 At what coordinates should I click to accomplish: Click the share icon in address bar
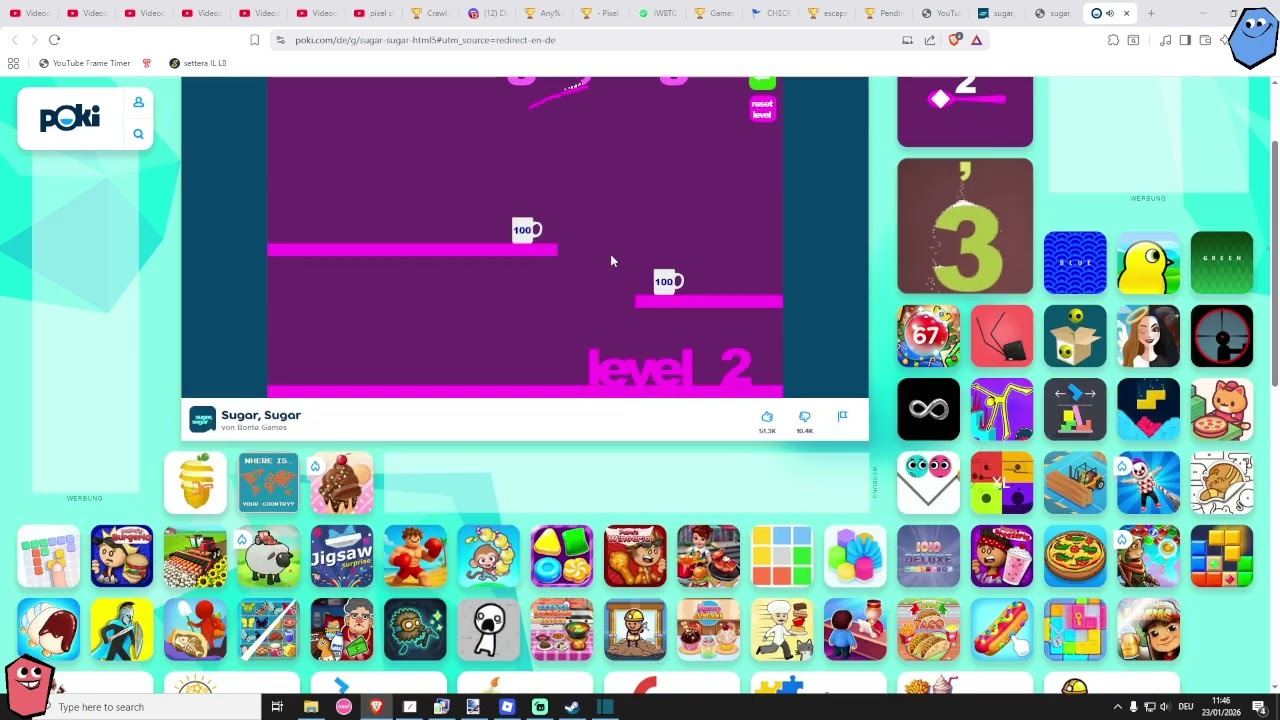[x=930, y=40]
